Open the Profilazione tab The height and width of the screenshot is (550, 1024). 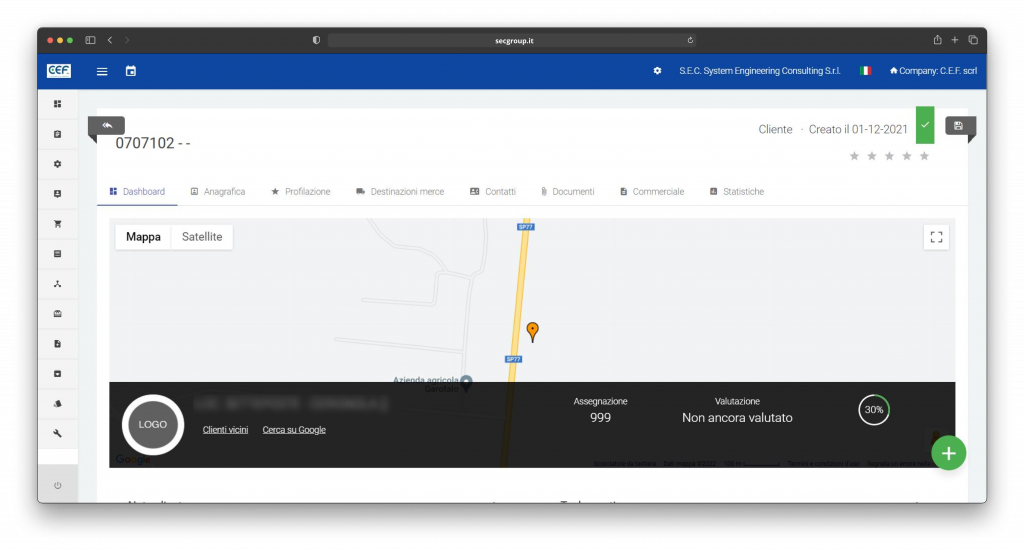301,191
